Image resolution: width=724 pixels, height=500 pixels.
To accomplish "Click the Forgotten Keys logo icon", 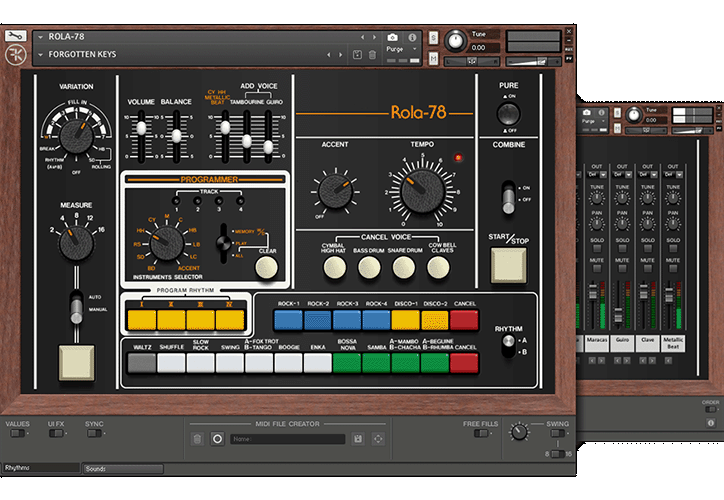I will pos(15,55).
